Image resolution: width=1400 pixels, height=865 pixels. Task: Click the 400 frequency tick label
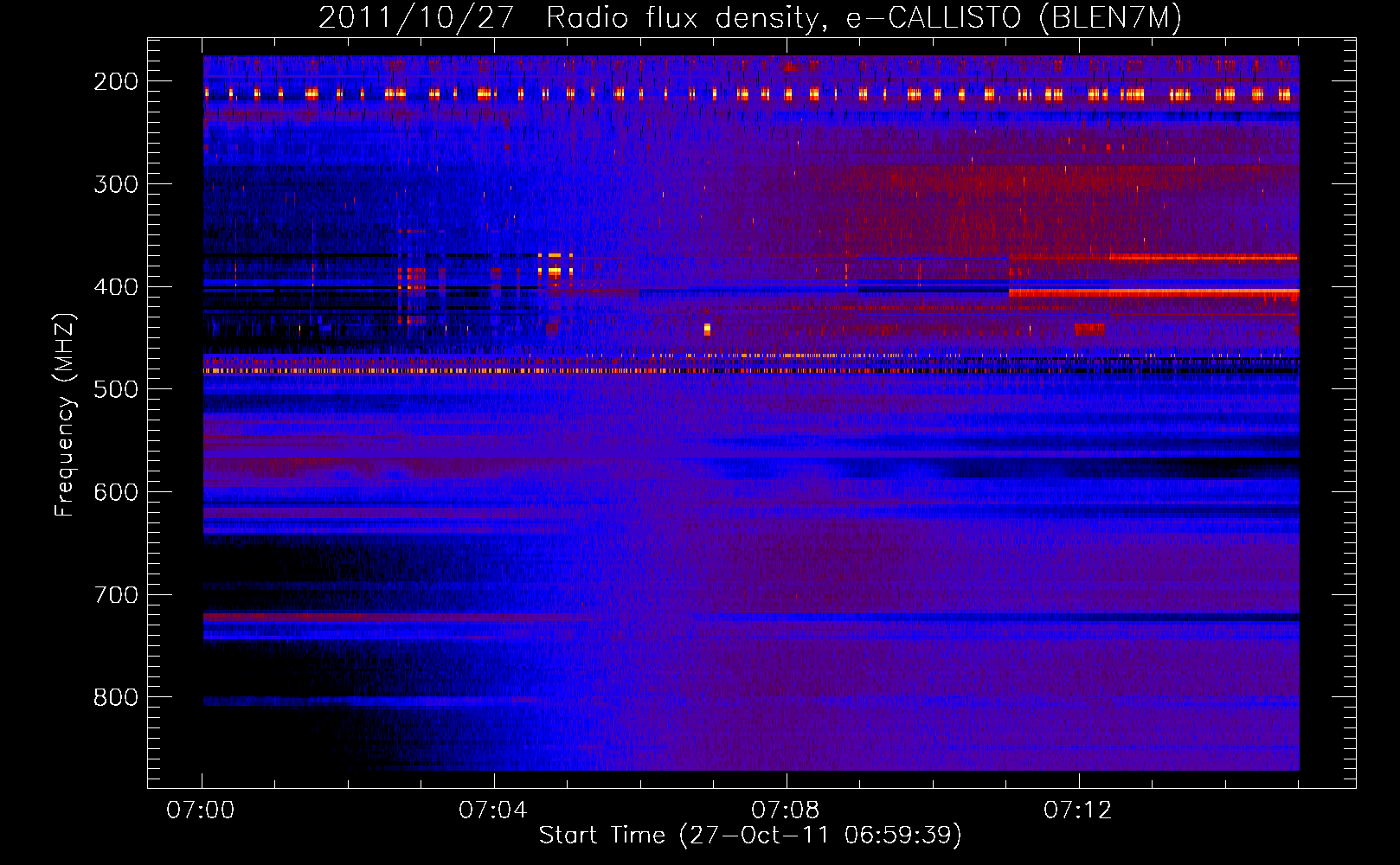pyautogui.click(x=116, y=287)
